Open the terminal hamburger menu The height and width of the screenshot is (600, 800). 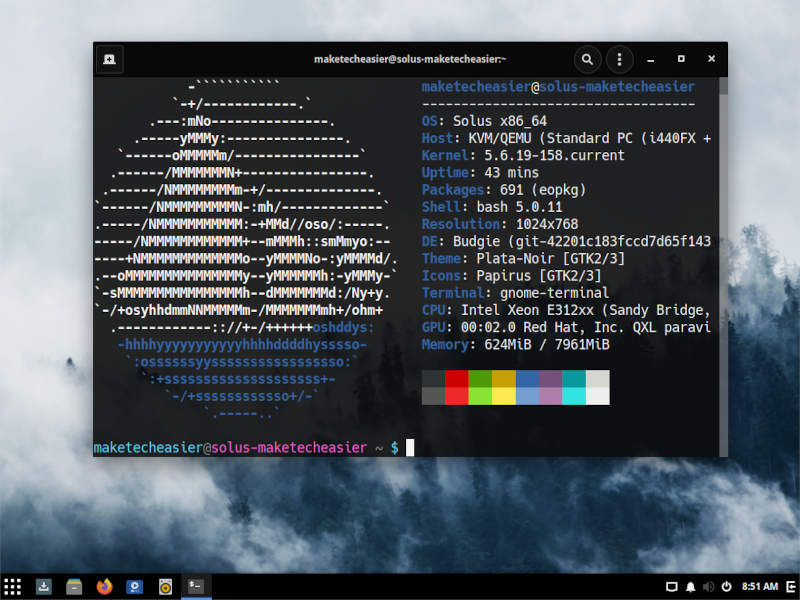619,59
